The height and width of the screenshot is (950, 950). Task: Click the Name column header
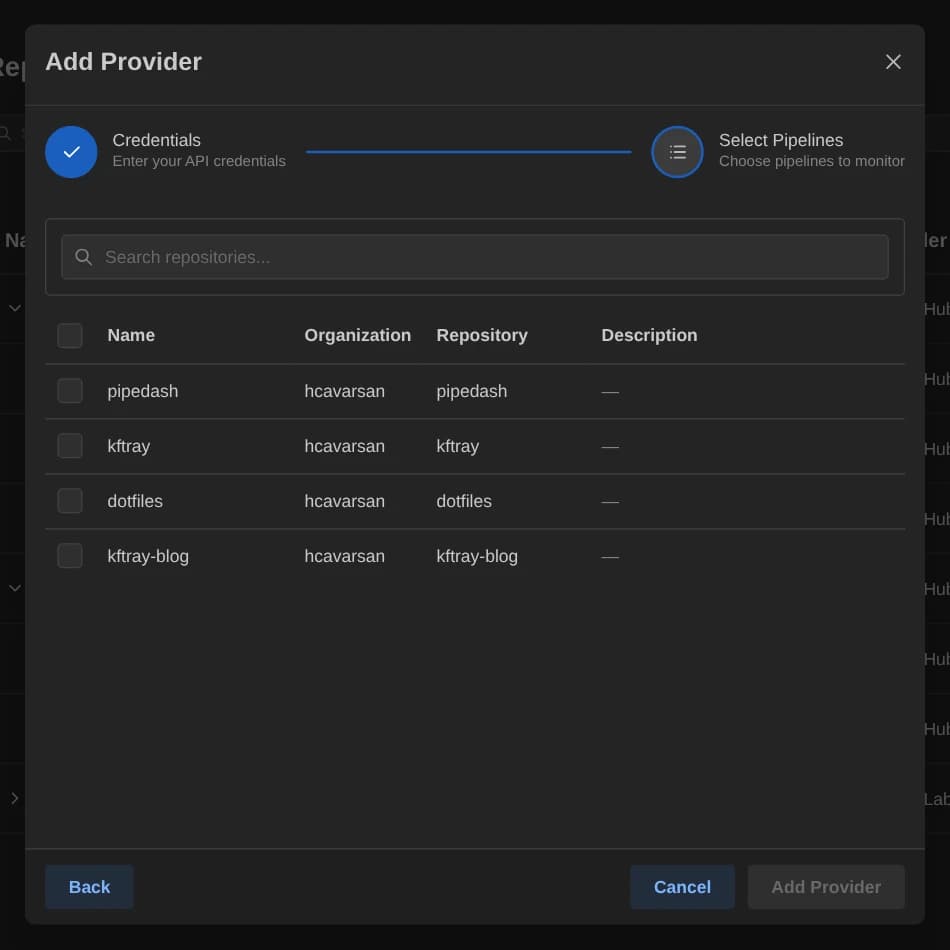coord(131,335)
